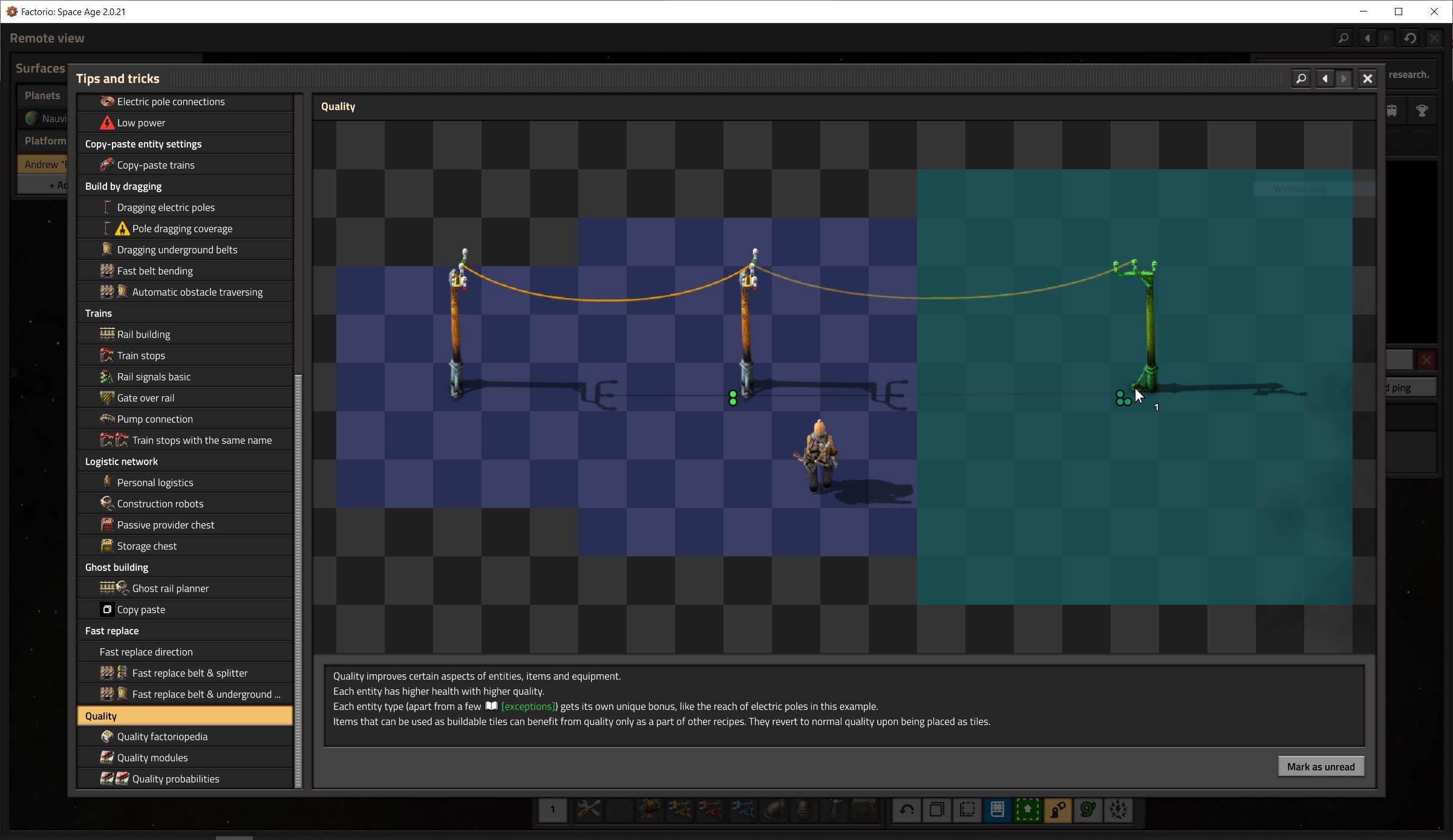1453x840 pixels.
Task: Open the achievements trophy icon
Action: click(1422, 111)
